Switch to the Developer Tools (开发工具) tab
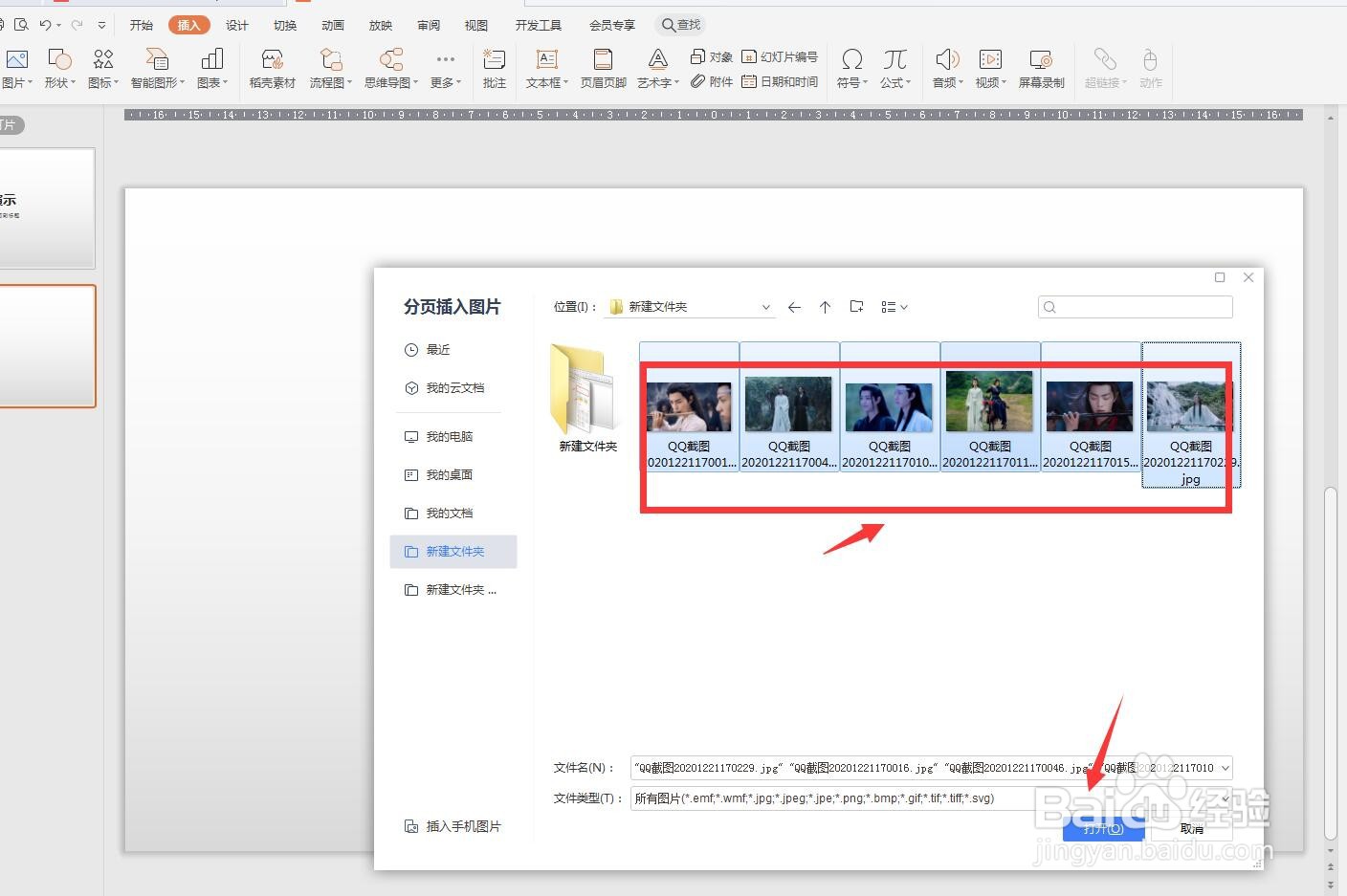1347x896 pixels. pos(539,25)
